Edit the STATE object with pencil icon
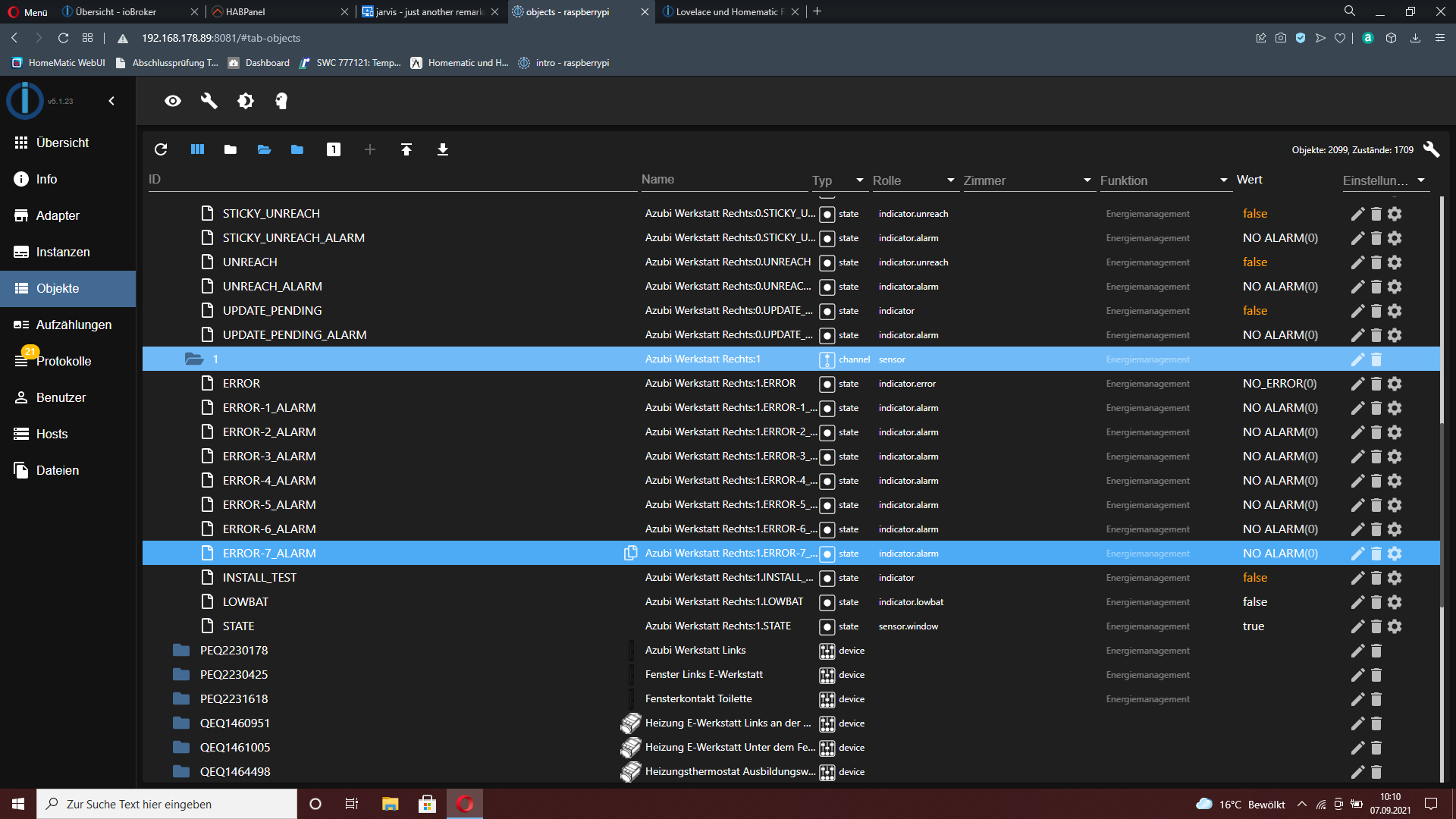Image resolution: width=1456 pixels, height=819 pixels. coord(1357,626)
